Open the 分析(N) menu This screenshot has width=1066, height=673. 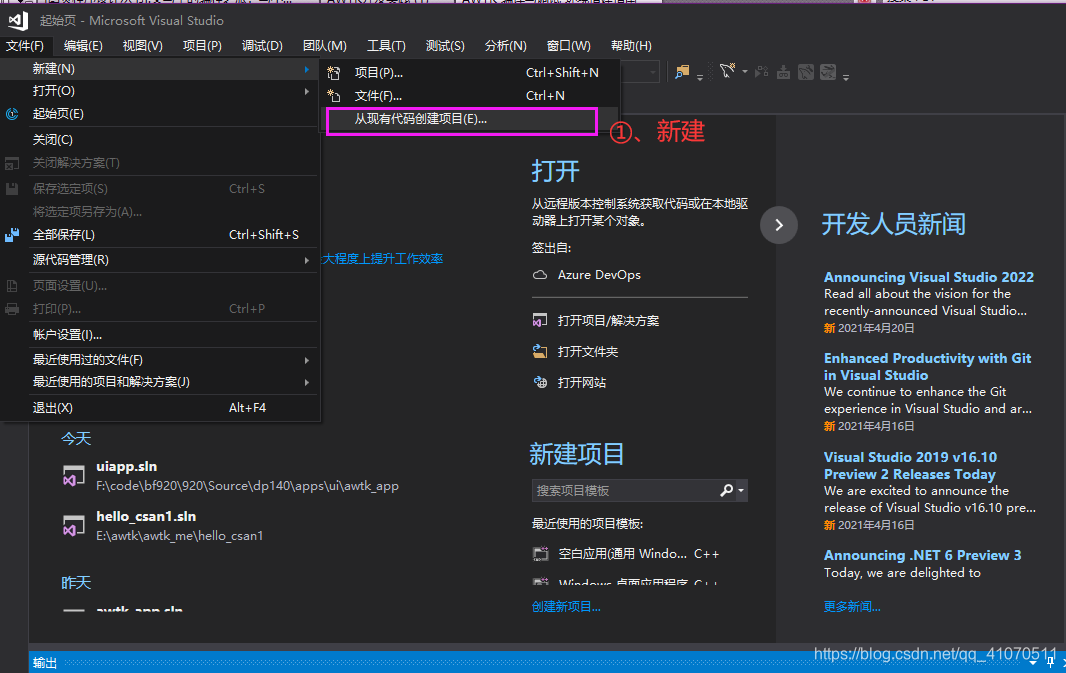(505, 46)
